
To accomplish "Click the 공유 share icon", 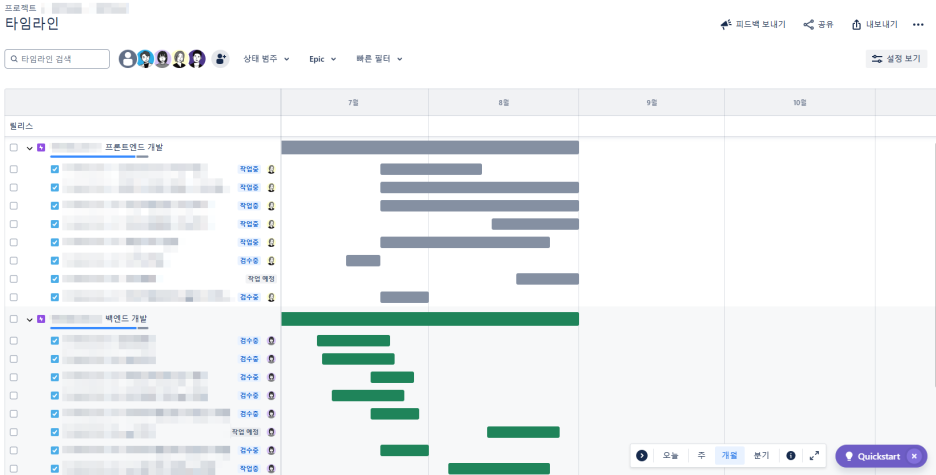I will tap(808, 24).
